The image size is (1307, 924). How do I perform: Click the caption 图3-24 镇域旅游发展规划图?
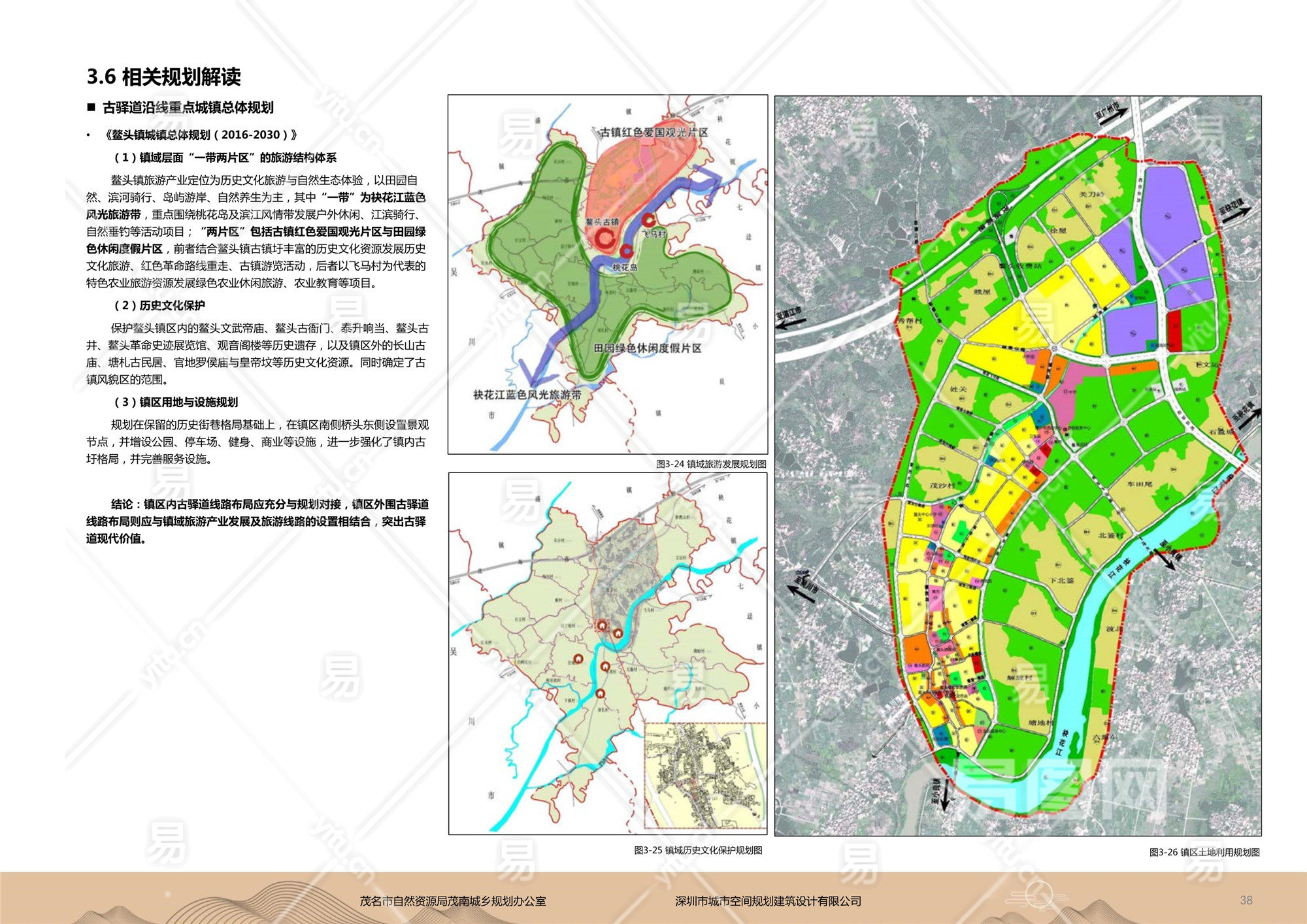click(711, 464)
